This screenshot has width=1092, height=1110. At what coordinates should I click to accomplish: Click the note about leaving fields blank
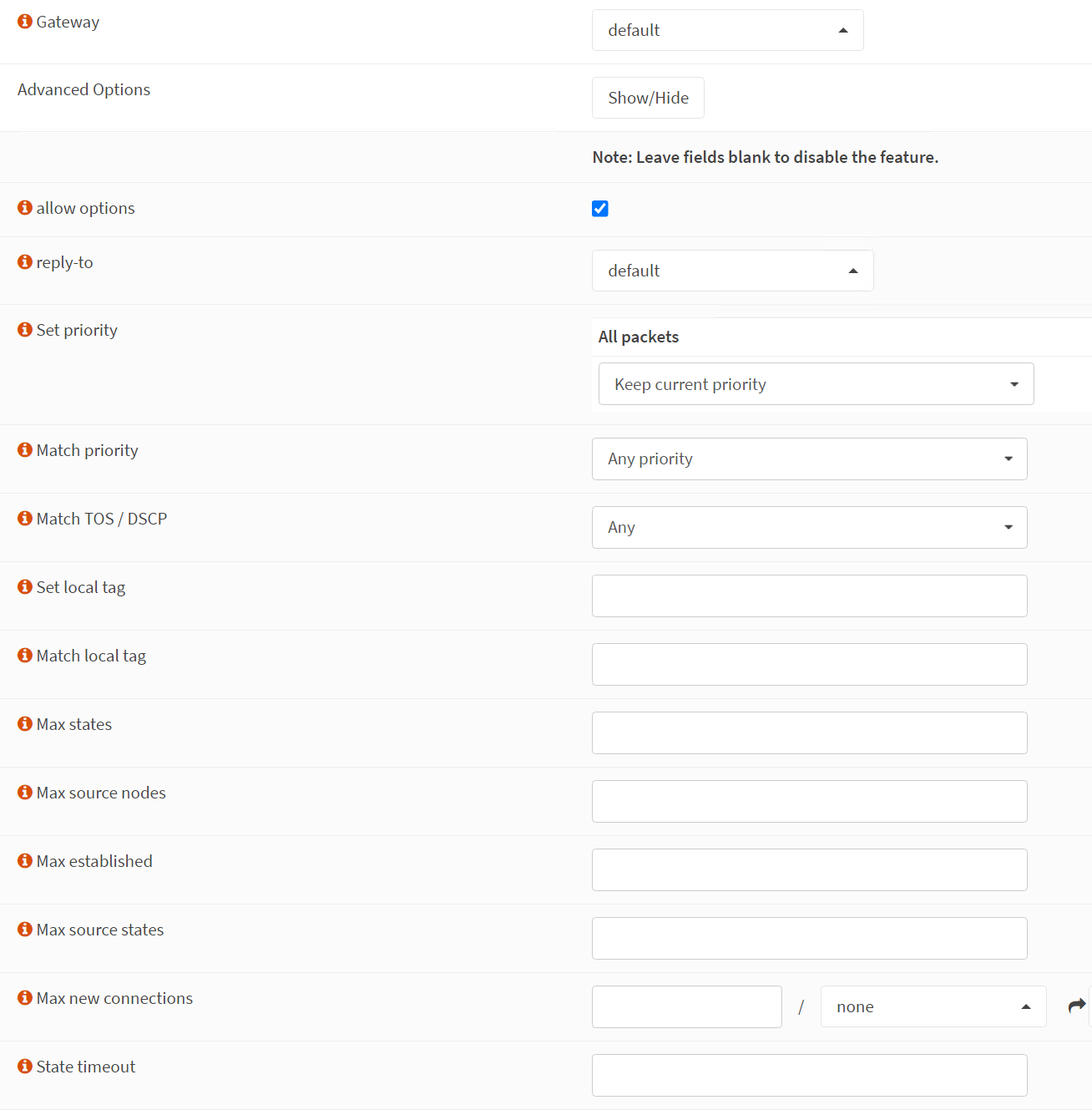pos(766,157)
